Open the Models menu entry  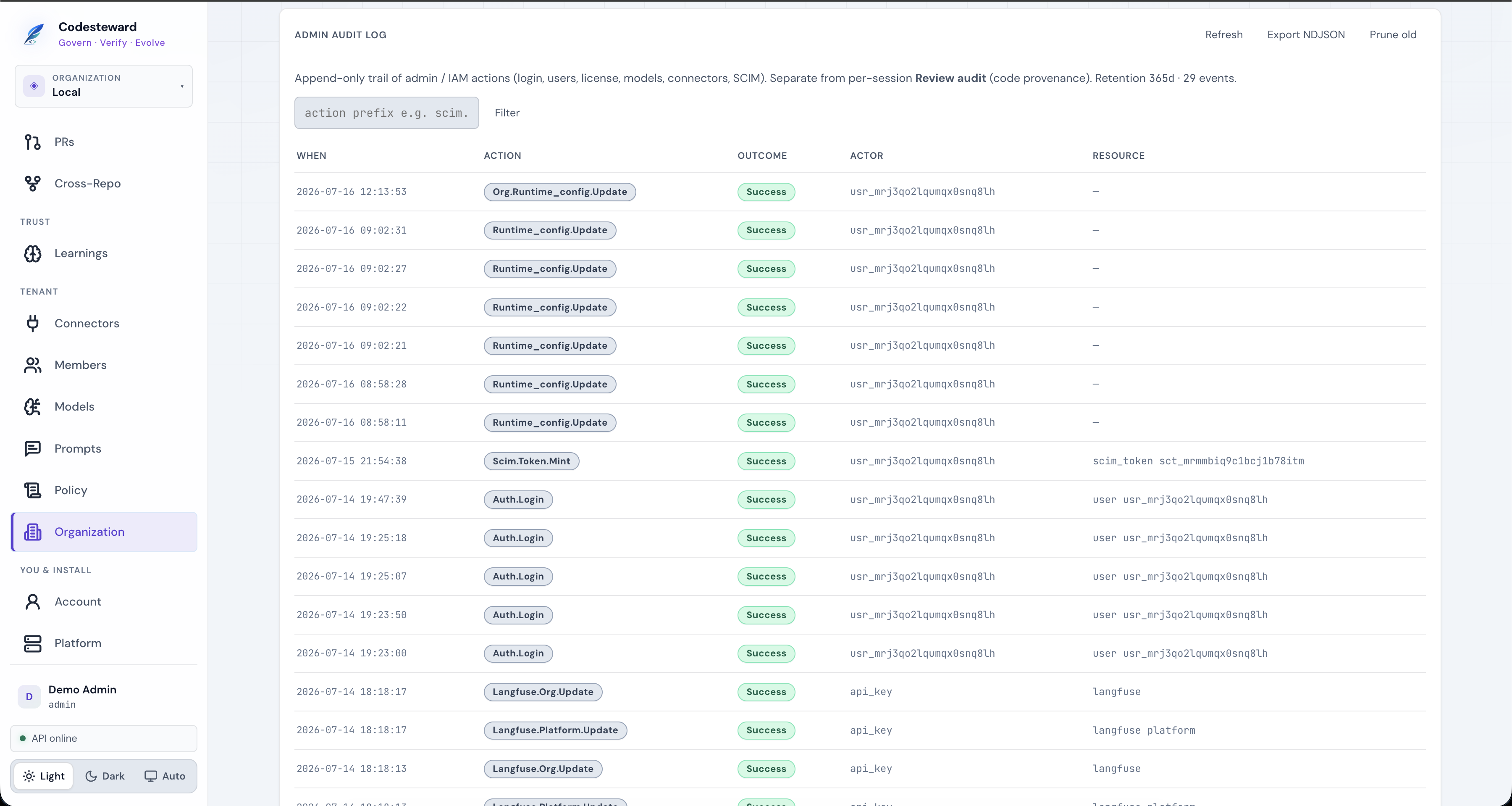click(x=104, y=407)
